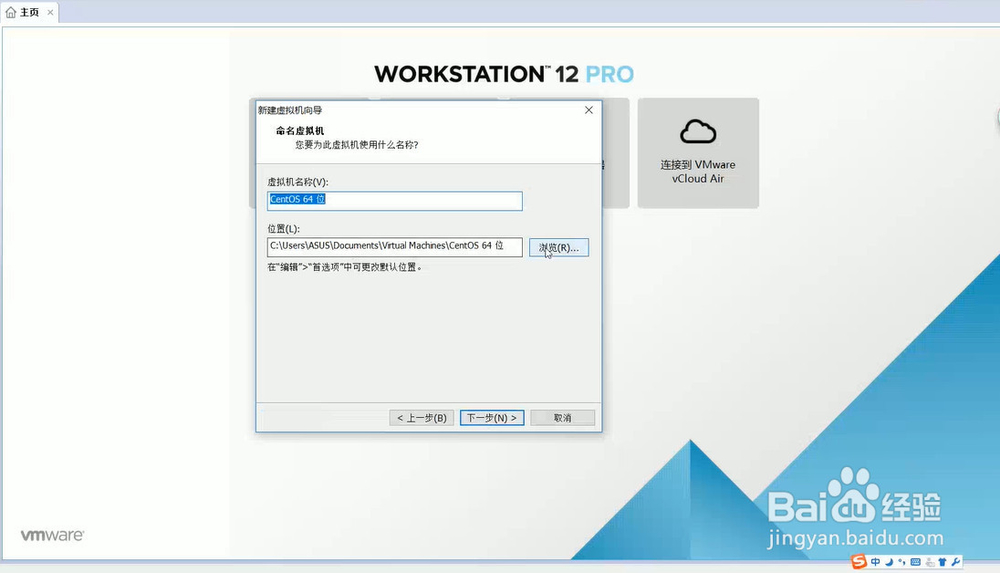Click the hint text about 首选项 default location
1000x573 pixels.
point(344,267)
